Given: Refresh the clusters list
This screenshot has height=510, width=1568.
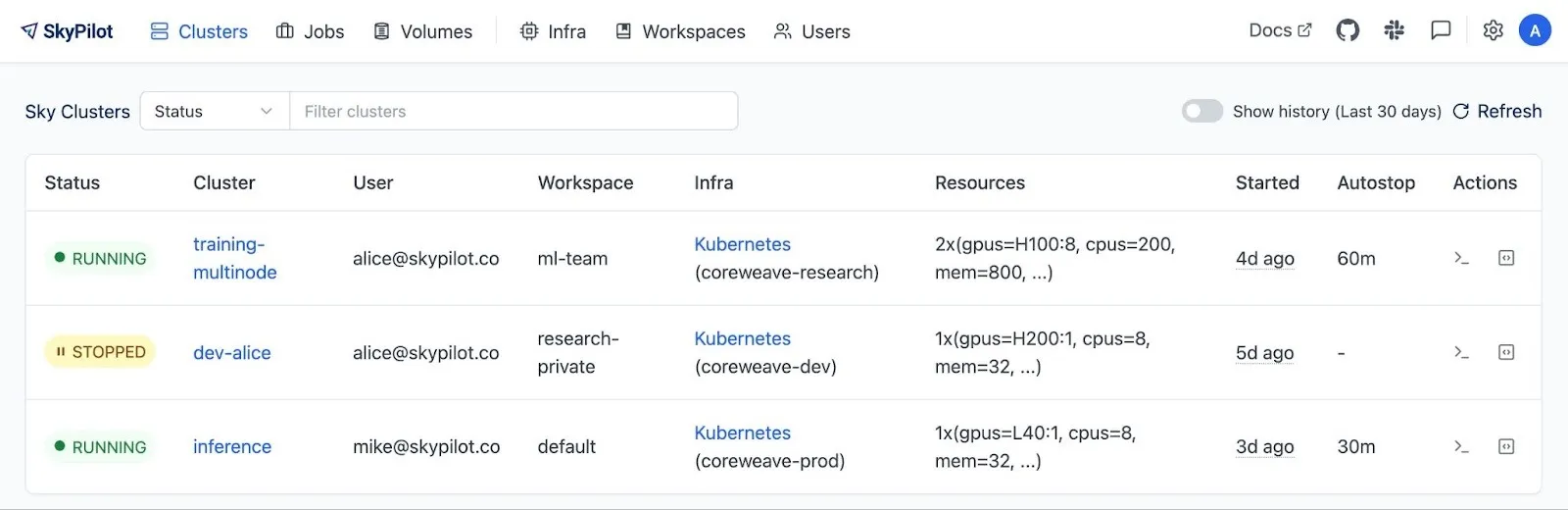Looking at the screenshot, I should coord(1496,111).
